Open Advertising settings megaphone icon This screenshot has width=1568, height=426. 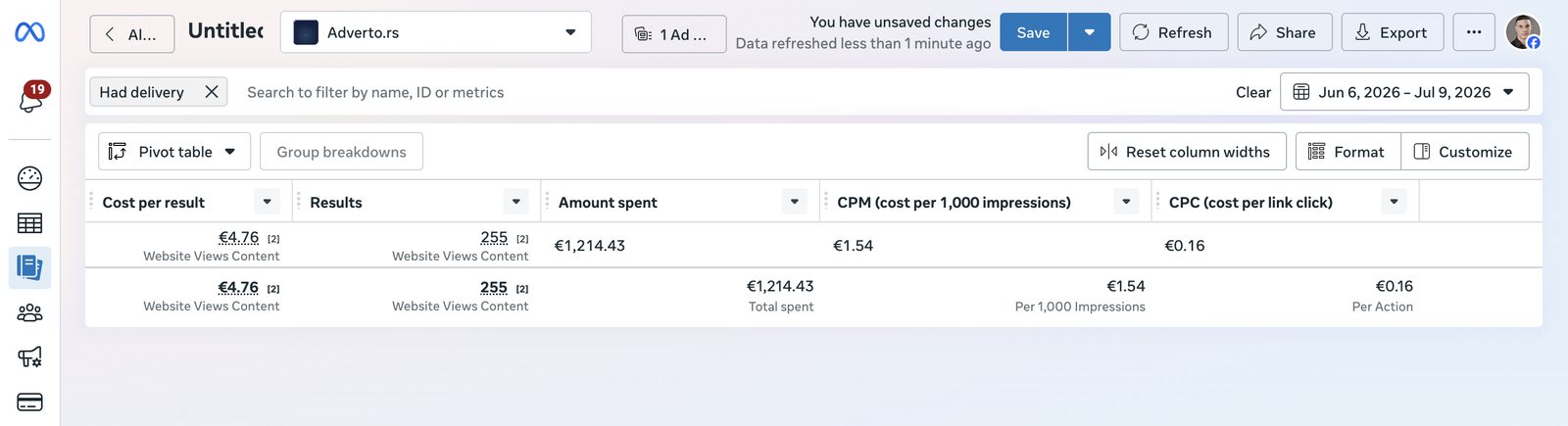[29, 357]
